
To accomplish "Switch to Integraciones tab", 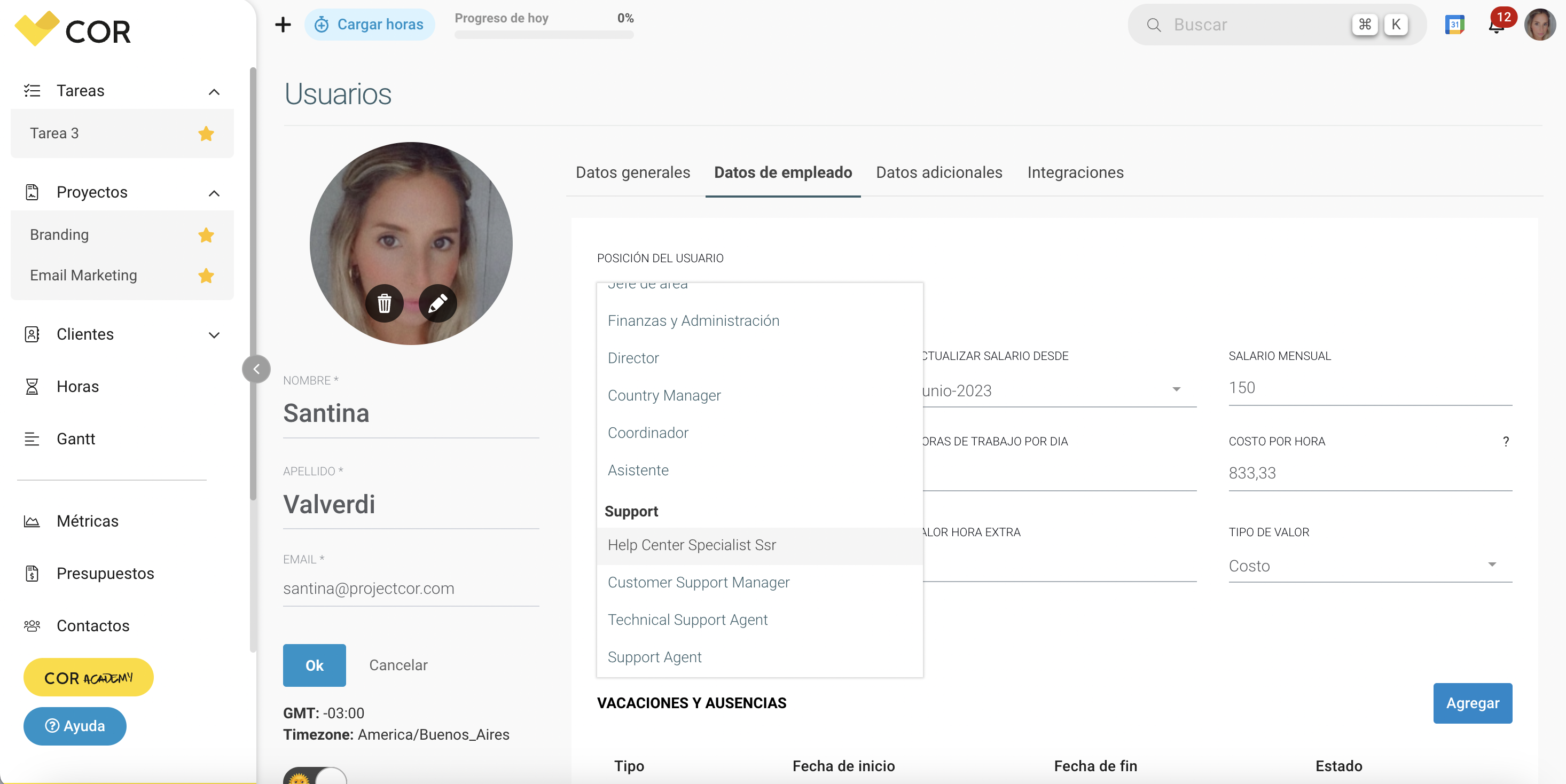I will [x=1075, y=173].
